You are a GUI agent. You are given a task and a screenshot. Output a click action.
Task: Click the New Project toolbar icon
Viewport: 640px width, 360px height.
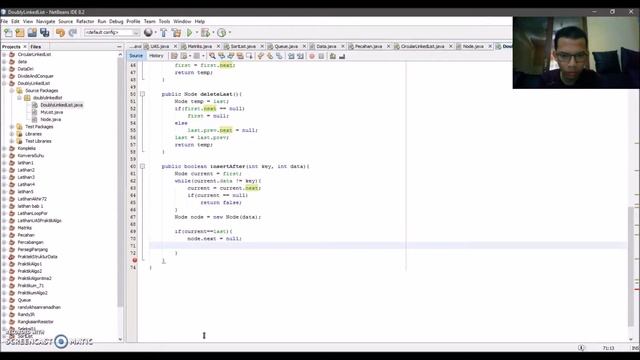20,33
